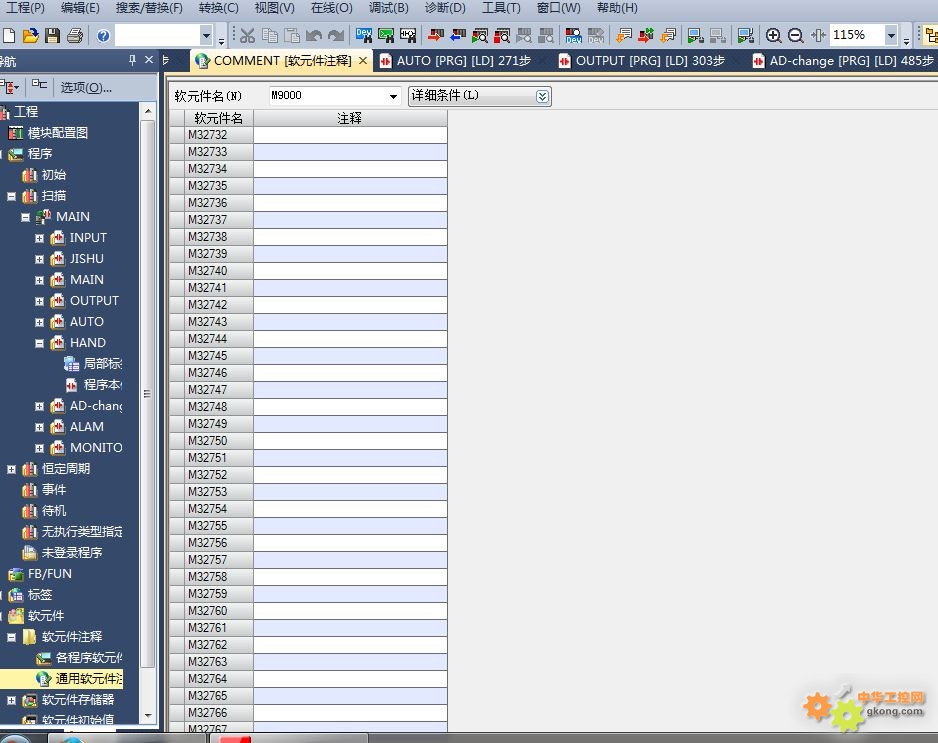Click the Fit width icon beside zoom

tap(818, 35)
